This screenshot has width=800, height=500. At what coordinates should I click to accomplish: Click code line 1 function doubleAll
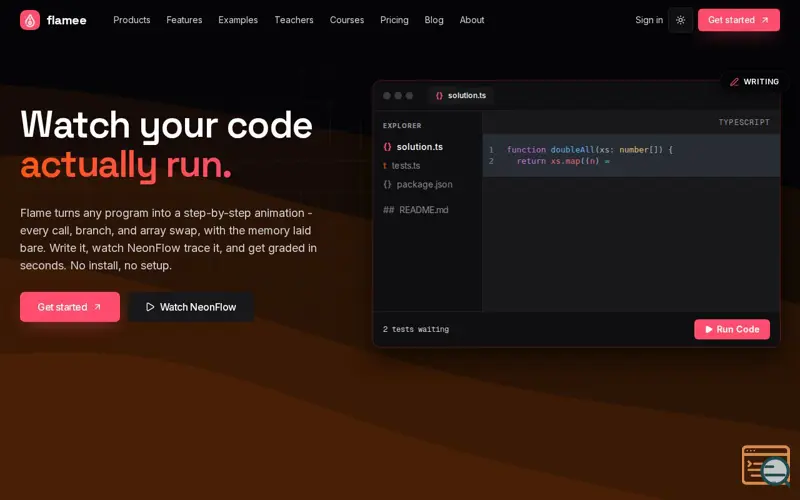[590, 149]
